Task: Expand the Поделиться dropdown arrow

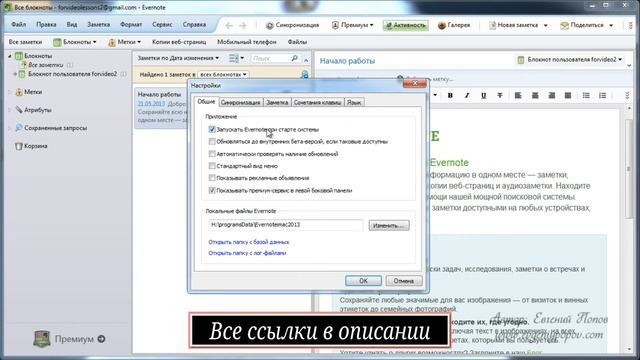Action: (611, 25)
